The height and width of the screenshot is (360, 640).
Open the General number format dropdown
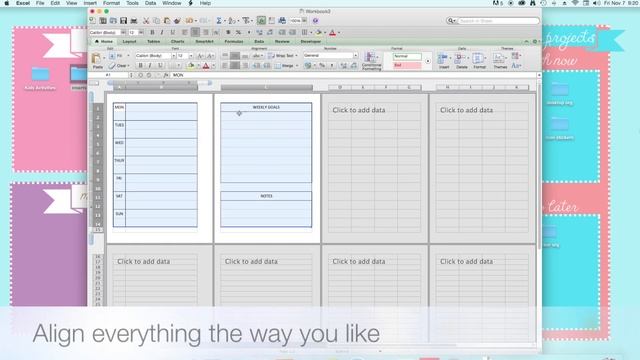356,56
